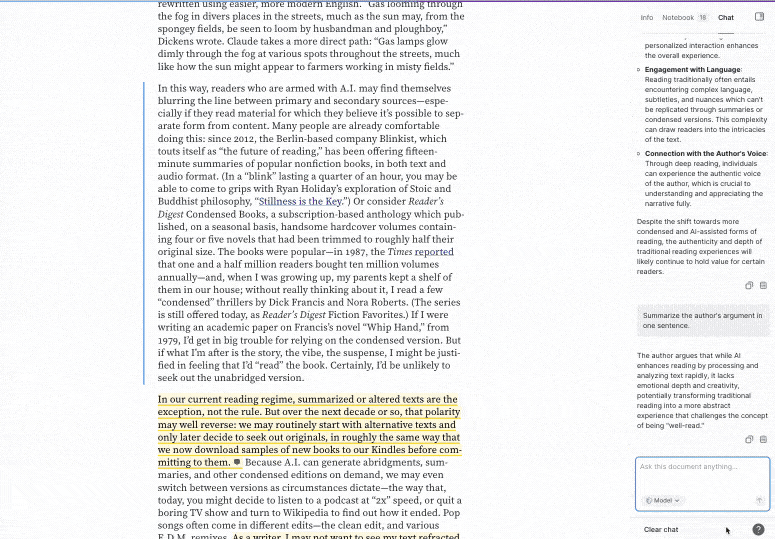Viewport: 775px width, 539px height.
Task: Open the help question mark
Action: tap(758, 530)
